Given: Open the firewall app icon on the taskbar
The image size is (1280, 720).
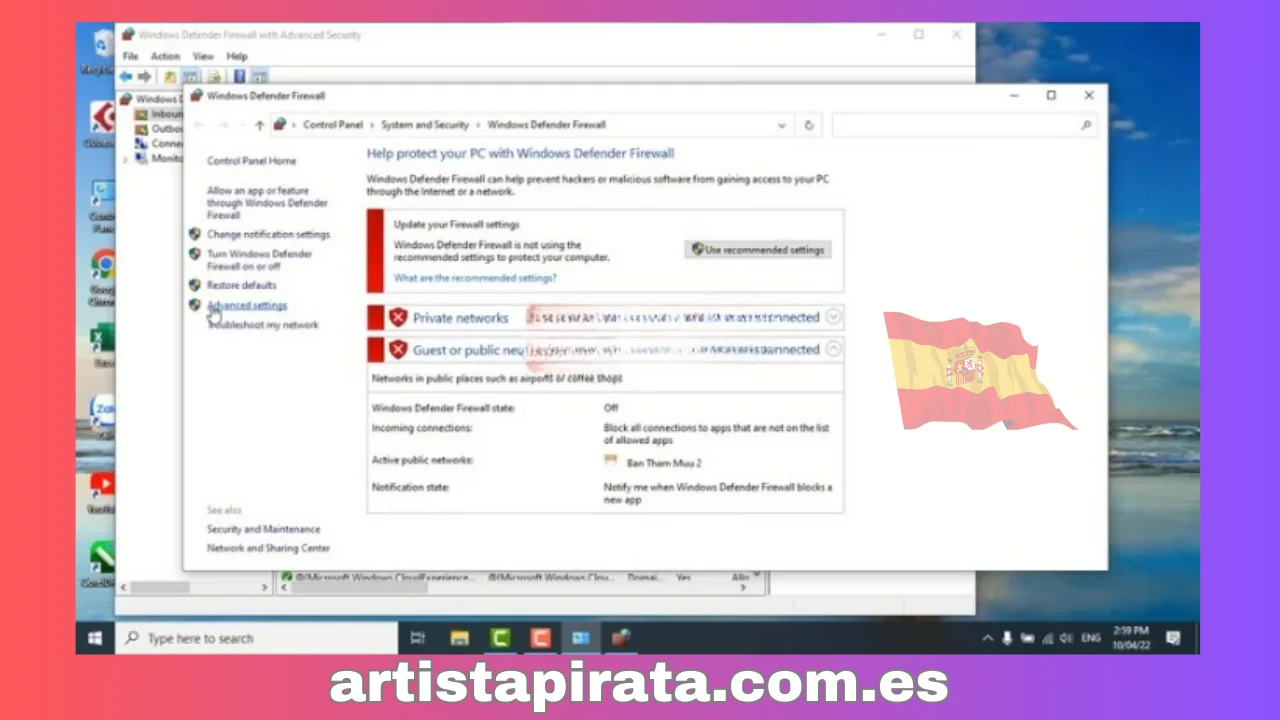Looking at the screenshot, I should pyautogui.click(x=622, y=638).
